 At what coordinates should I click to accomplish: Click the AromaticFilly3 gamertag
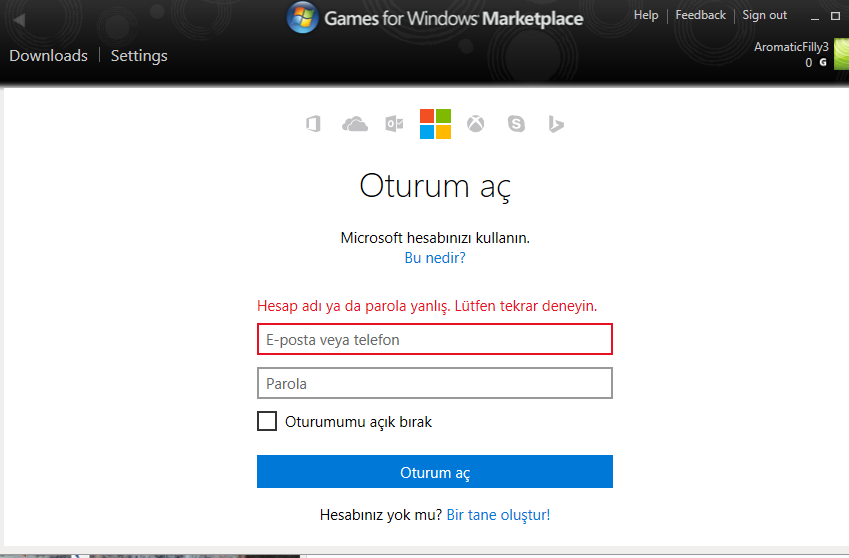pyautogui.click(x=791, y=47)
